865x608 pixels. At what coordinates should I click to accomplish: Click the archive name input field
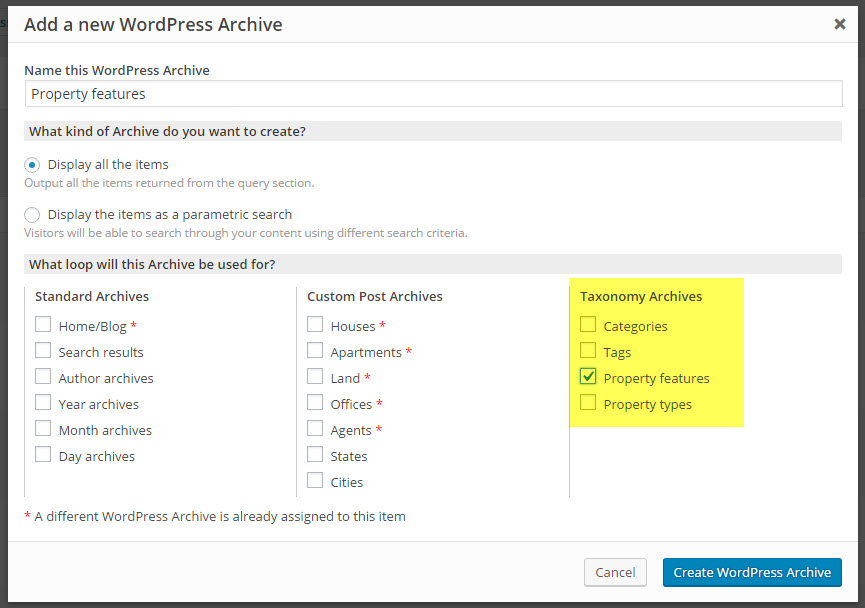[x=434, y=94]
